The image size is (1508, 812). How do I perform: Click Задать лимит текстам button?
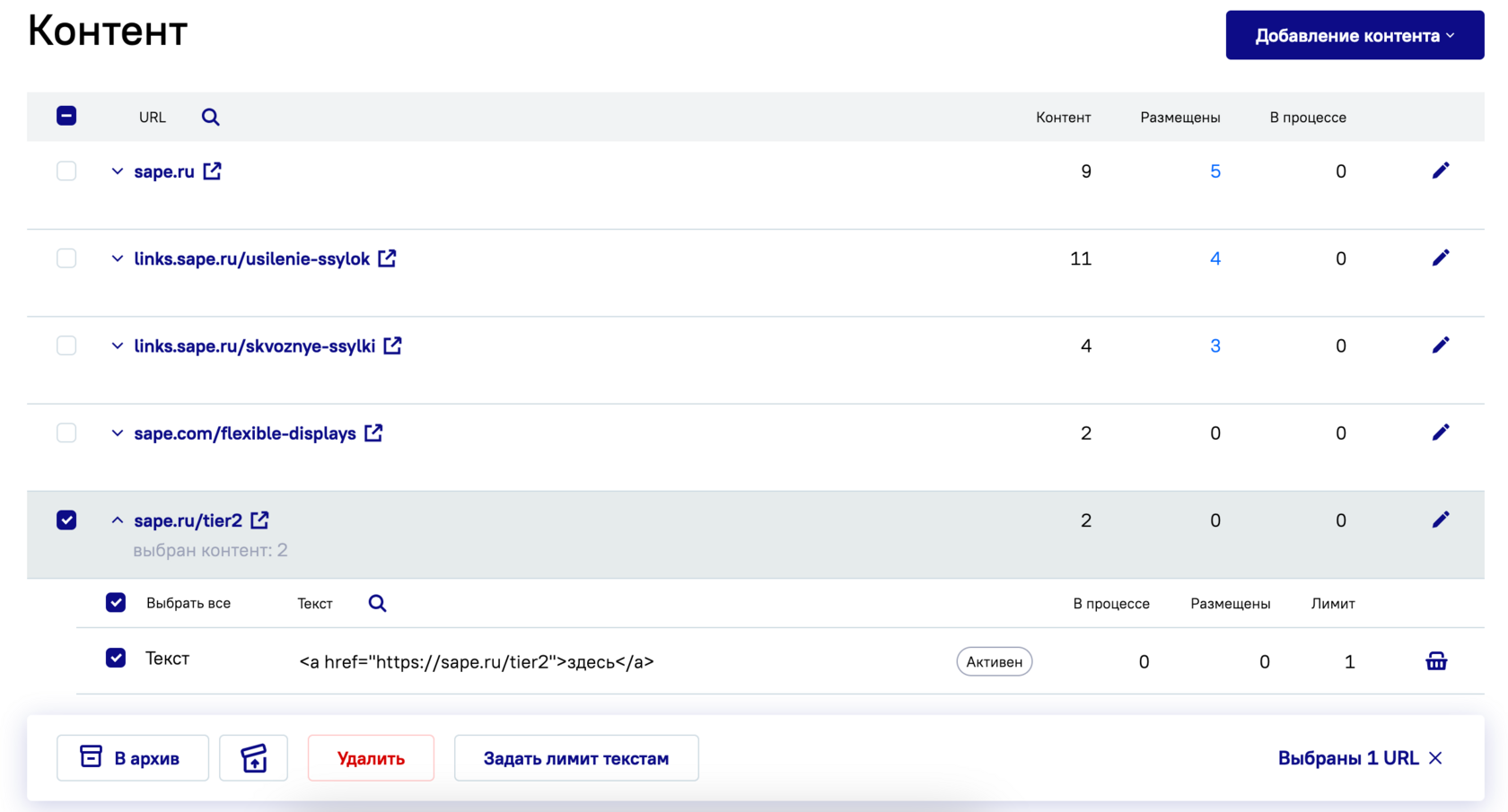tap(575, 758)
